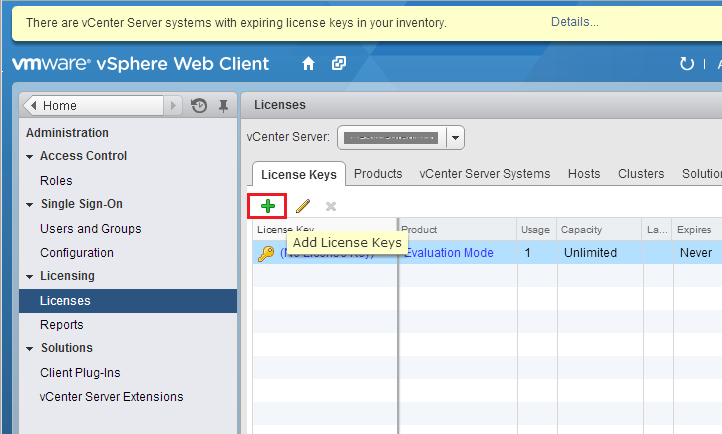722x434 pixels.
Task: Switch to the Hosts tab
Action: point(584,174)
